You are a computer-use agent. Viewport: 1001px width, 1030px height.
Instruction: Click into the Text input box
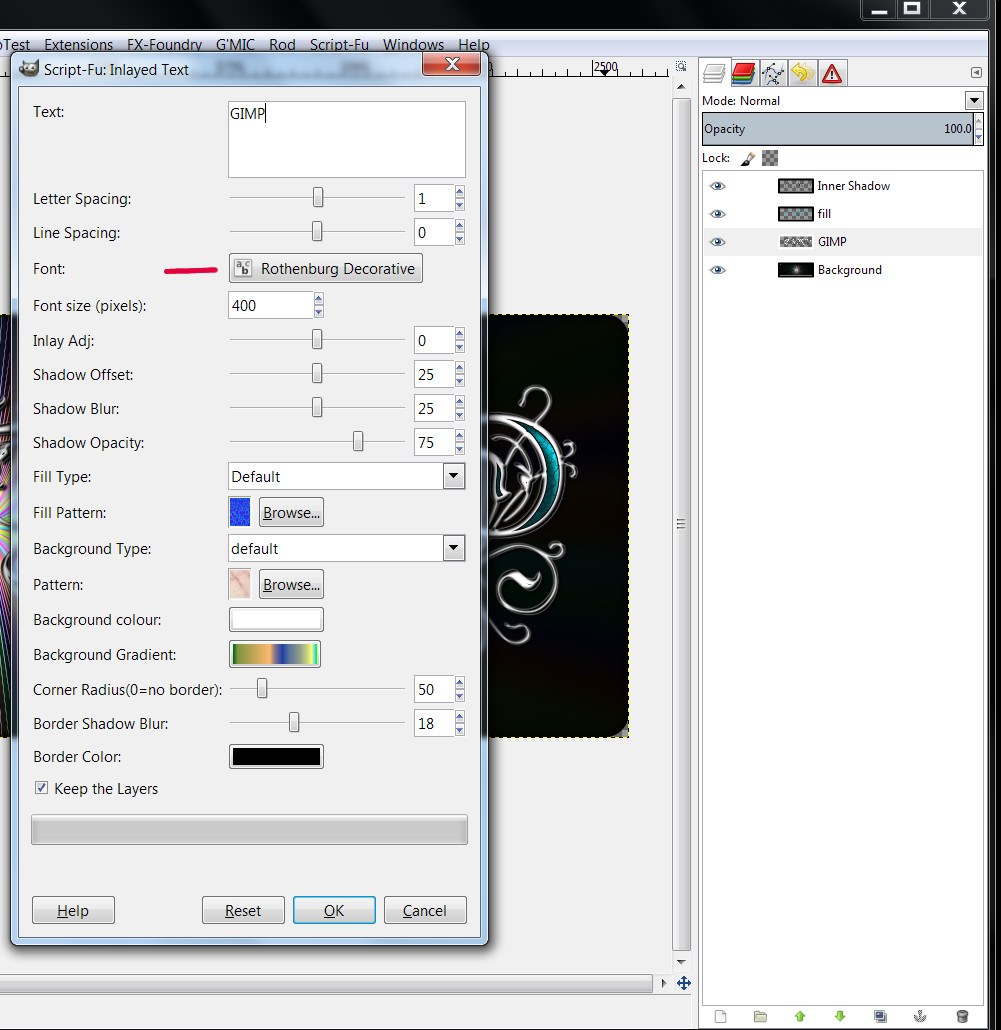coord(347,139)
